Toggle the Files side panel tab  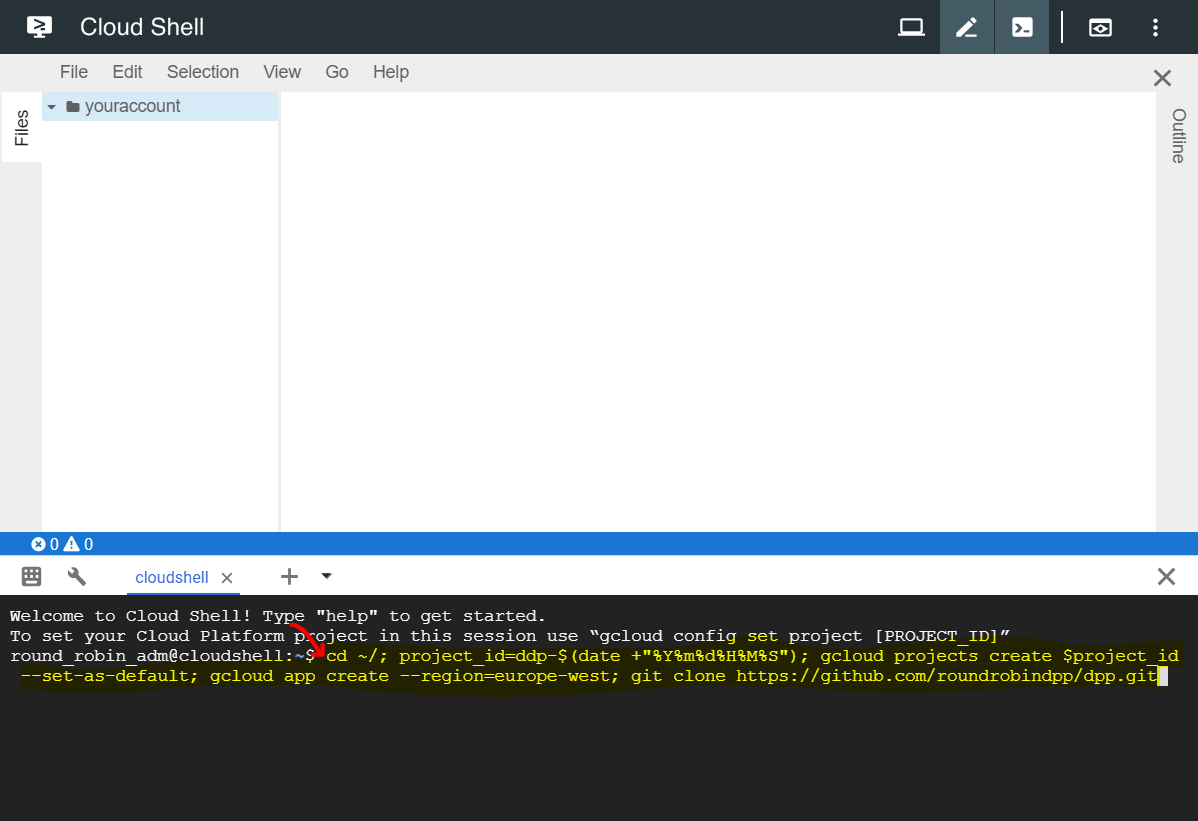[21, 129]
